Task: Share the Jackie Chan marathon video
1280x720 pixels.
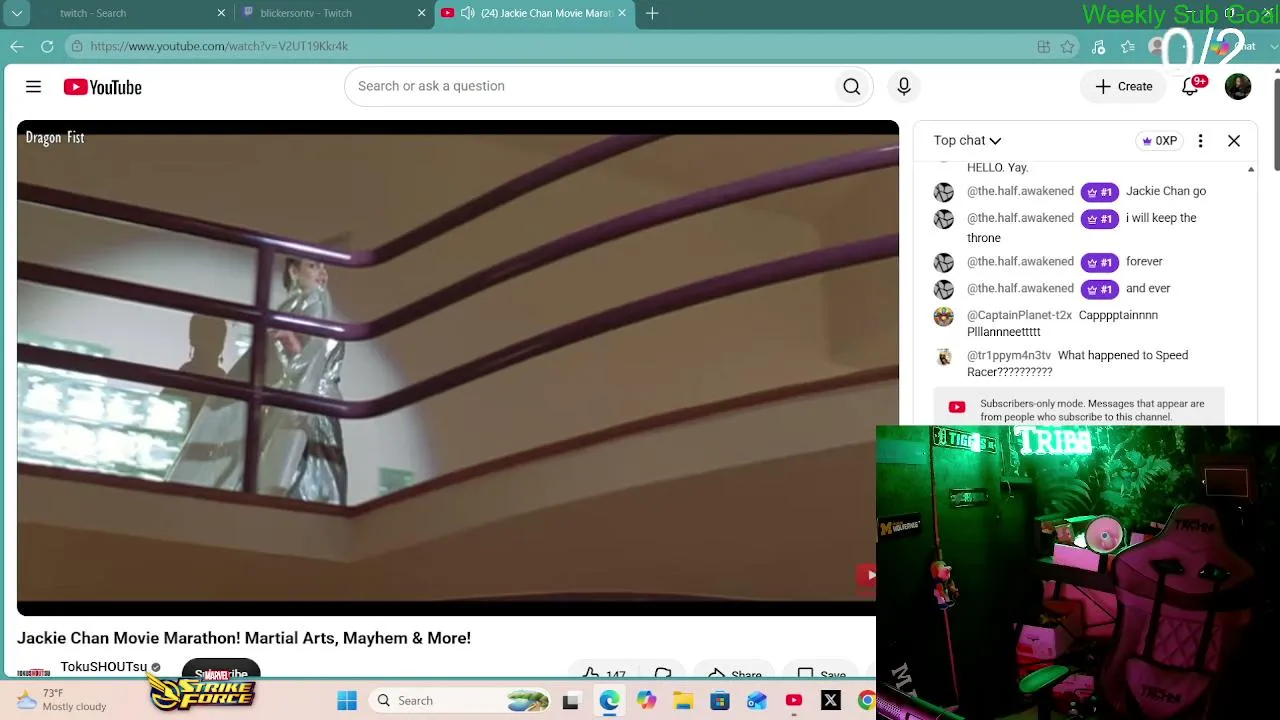Action: click(734, 674)
